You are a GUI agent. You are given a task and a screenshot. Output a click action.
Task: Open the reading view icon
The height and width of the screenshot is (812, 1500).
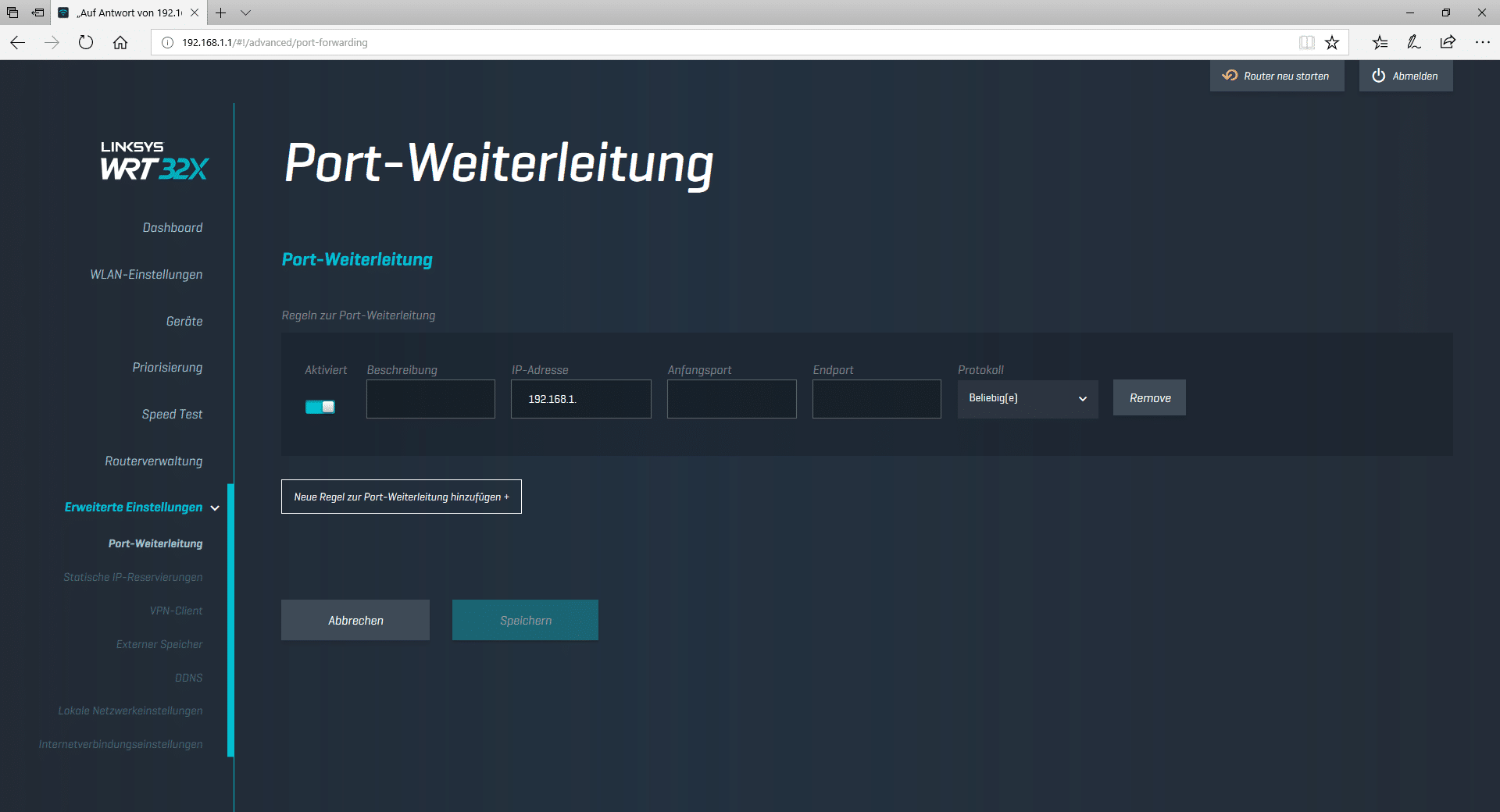[1307, 42]
